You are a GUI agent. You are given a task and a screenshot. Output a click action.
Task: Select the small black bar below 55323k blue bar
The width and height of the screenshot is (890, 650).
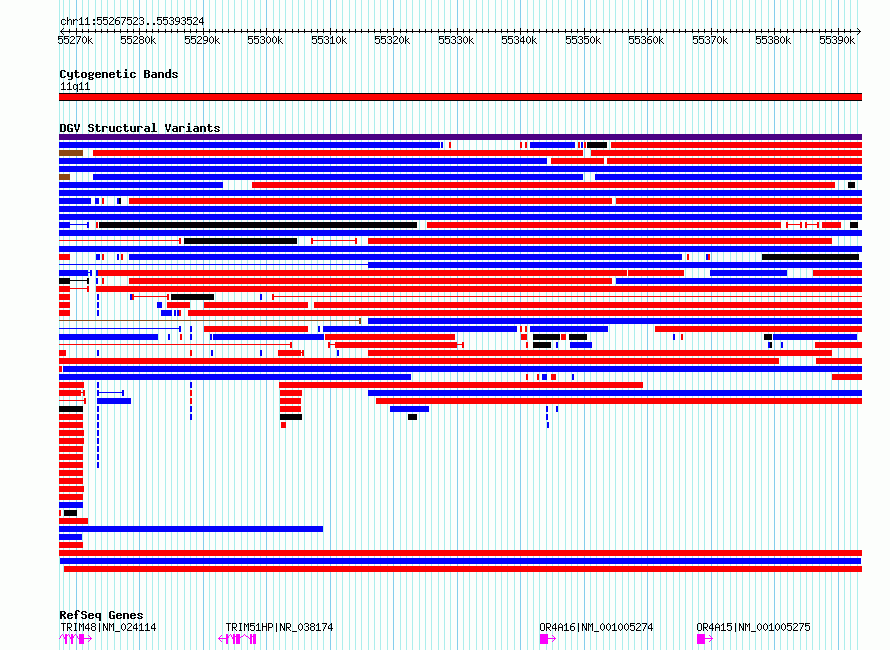point(413,417)
